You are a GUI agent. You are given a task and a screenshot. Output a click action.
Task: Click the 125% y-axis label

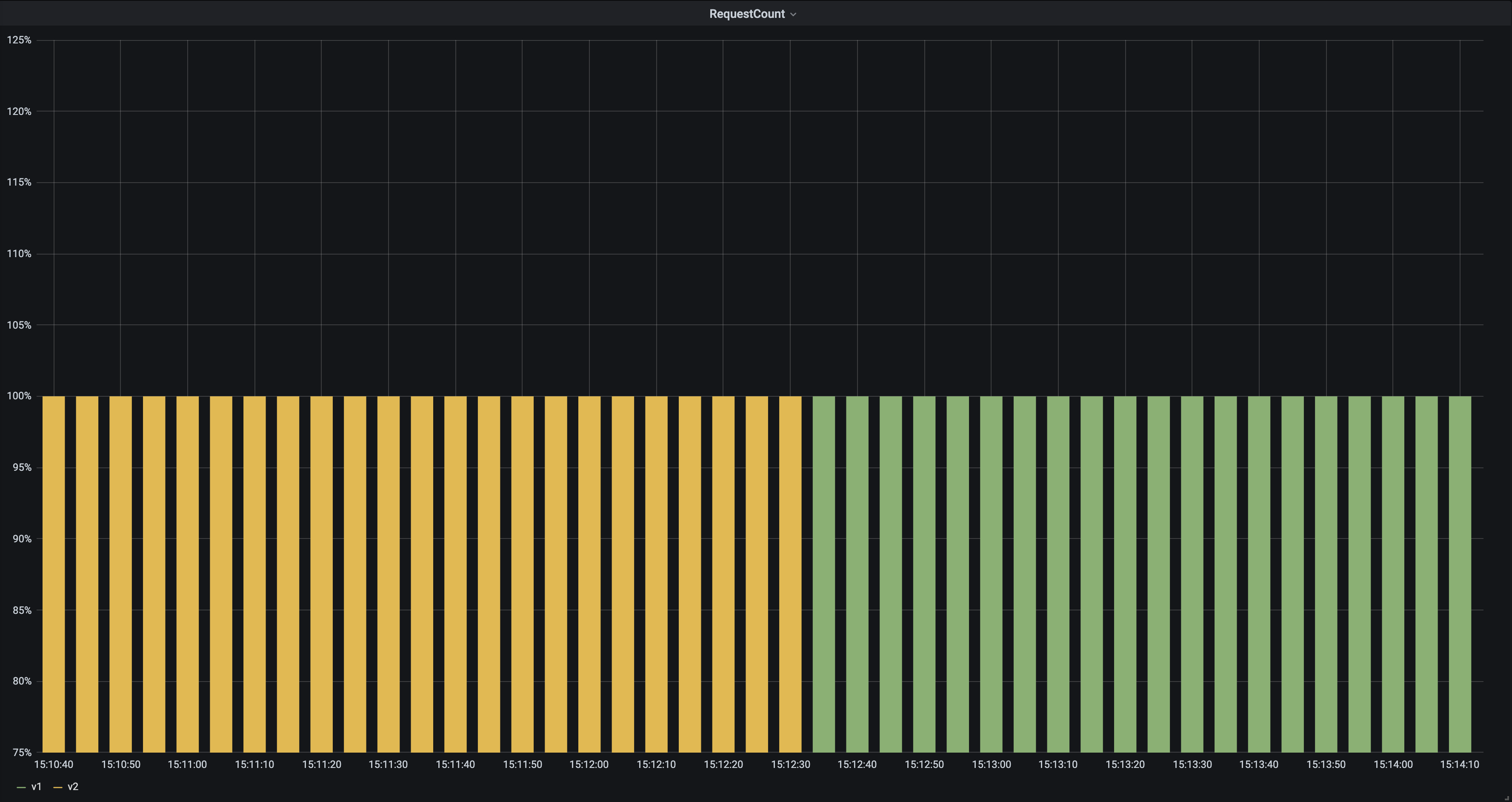click(19, 40)
